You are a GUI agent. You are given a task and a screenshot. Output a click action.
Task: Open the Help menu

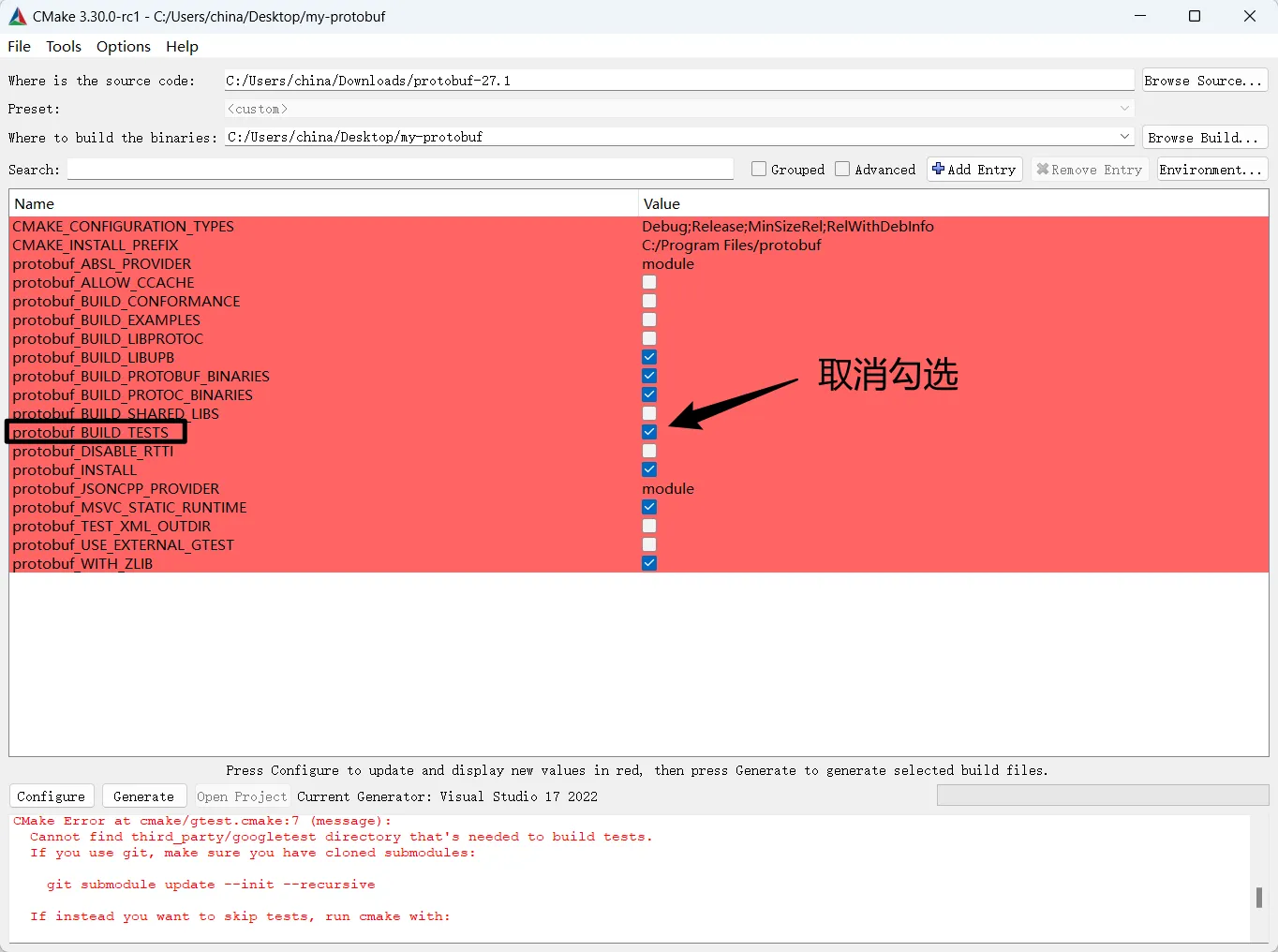(182, 46)
